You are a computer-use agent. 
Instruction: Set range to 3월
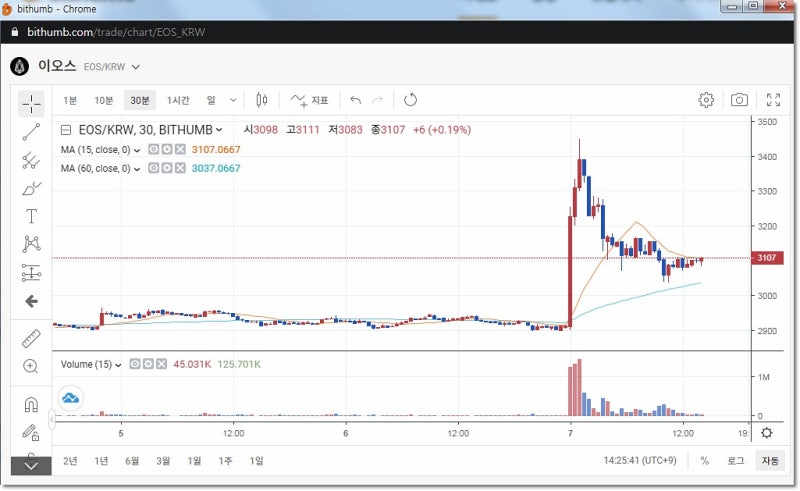pos(163,461)
